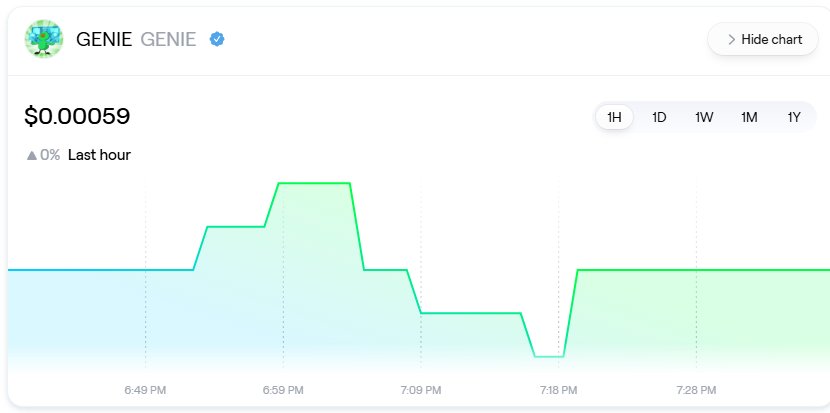Click the 7:28 PM time axis label
This screenshot has width=830, height=413.
point(696,389)
